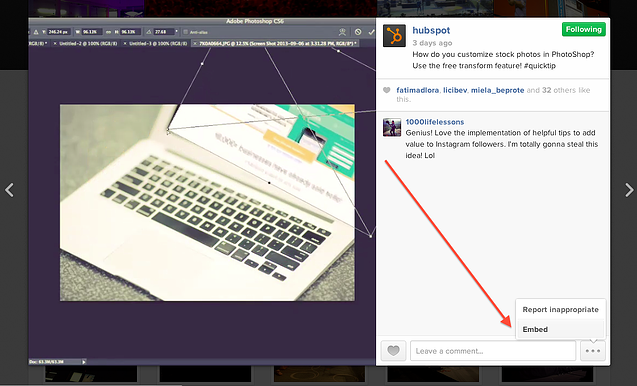Switch to the Untitled-2 document tab
Viewport: 637px width, 386px height.
(x=87, y=43)
